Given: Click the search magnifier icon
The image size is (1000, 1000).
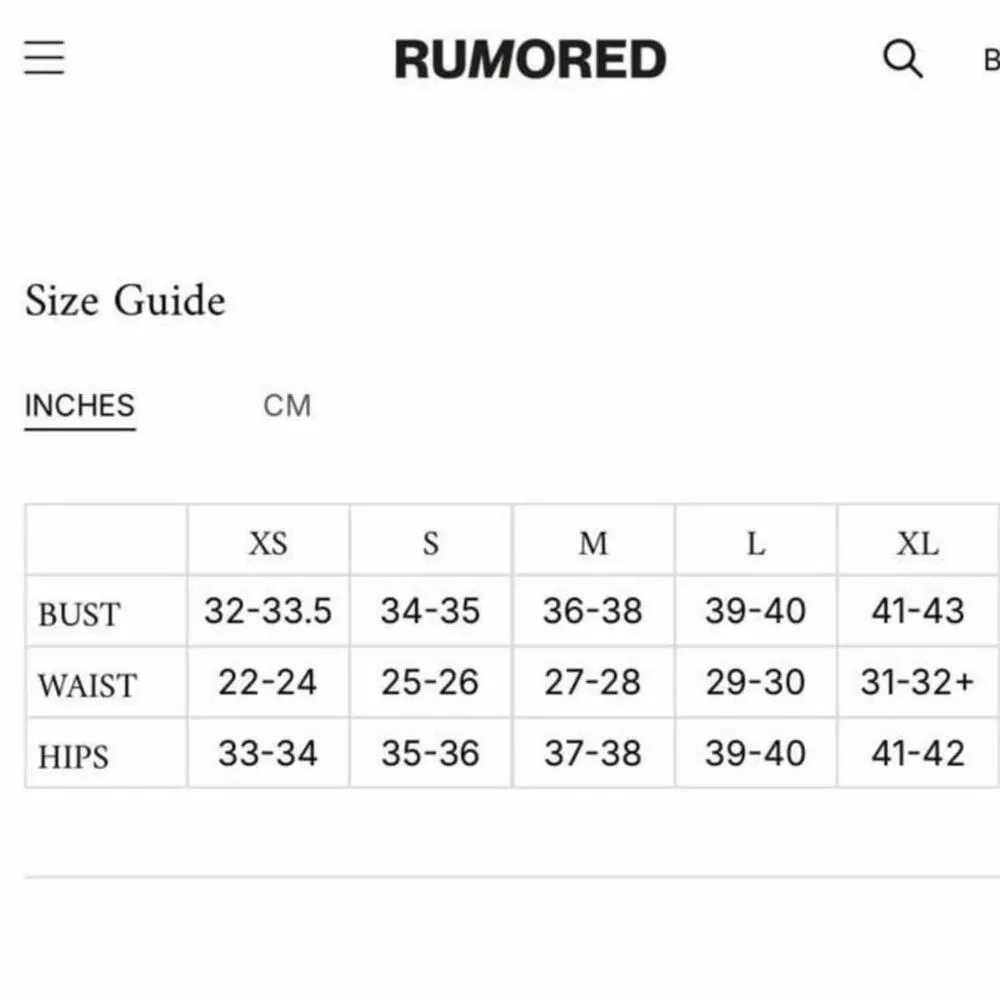Looking at the screenshot, I should pyautogui.click(x=902, y=59).
